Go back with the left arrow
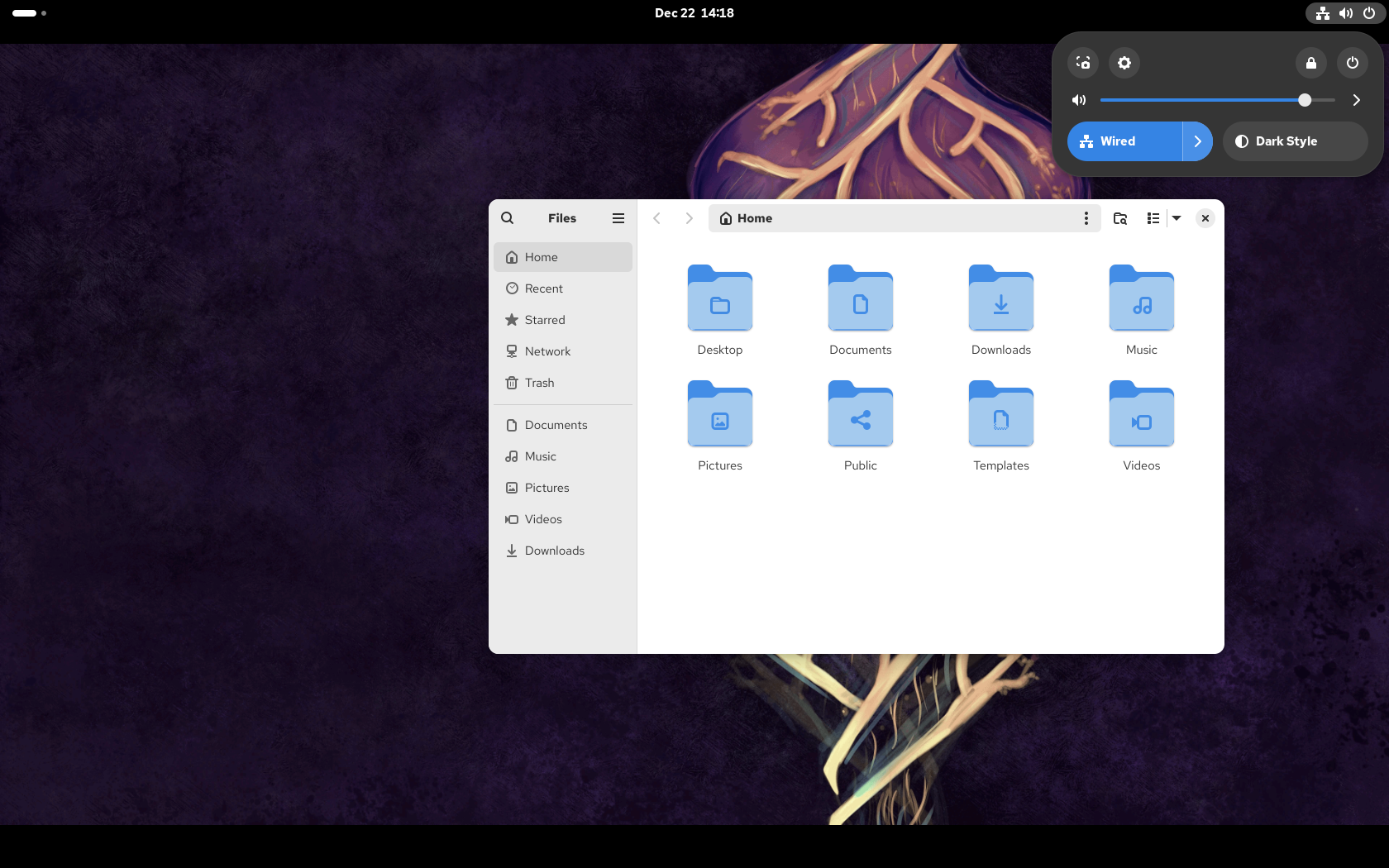Viewport: 1389px width, 868px height. pos(657,218)
